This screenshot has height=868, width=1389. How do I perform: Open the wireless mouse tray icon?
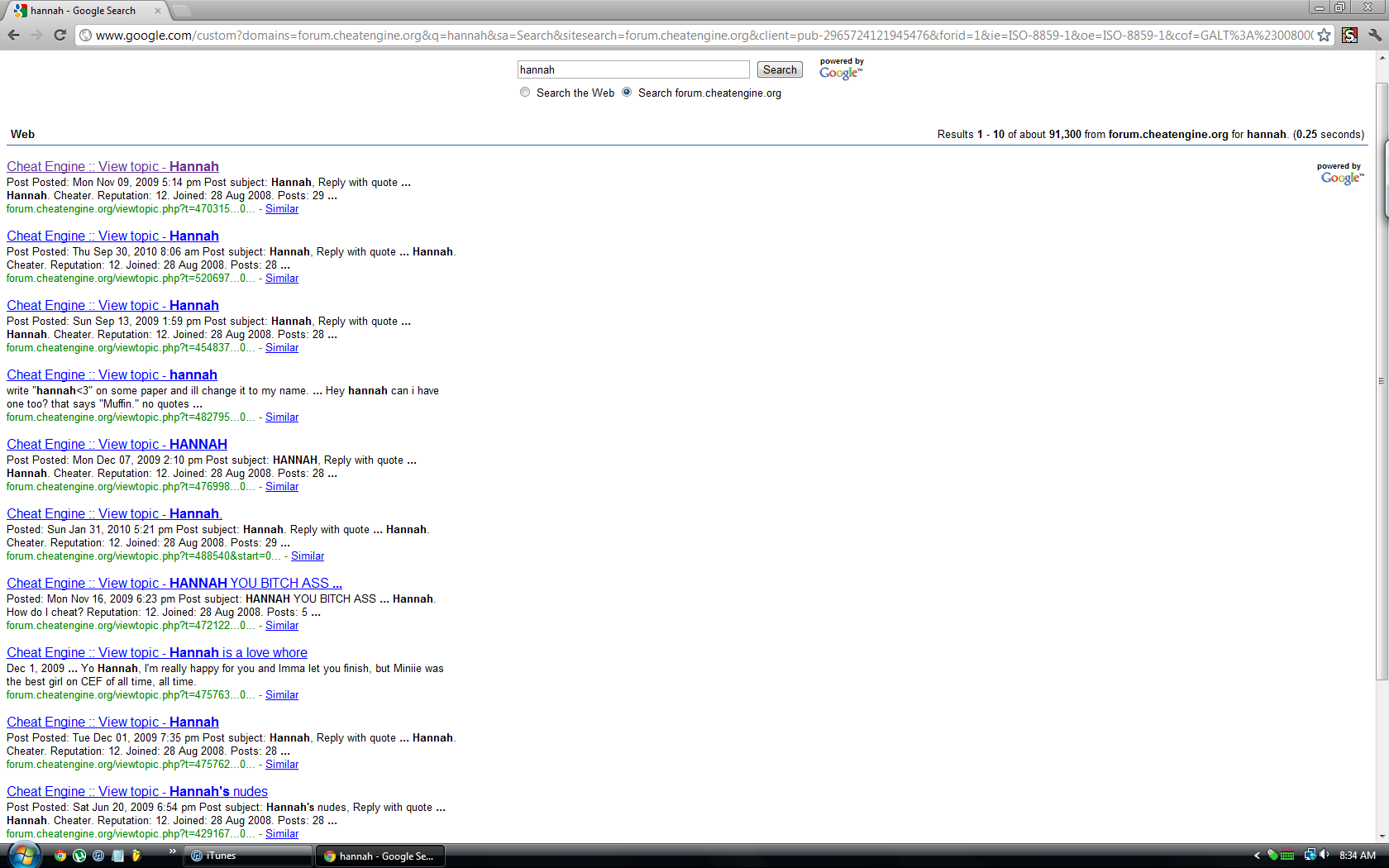coord(1272,856)
